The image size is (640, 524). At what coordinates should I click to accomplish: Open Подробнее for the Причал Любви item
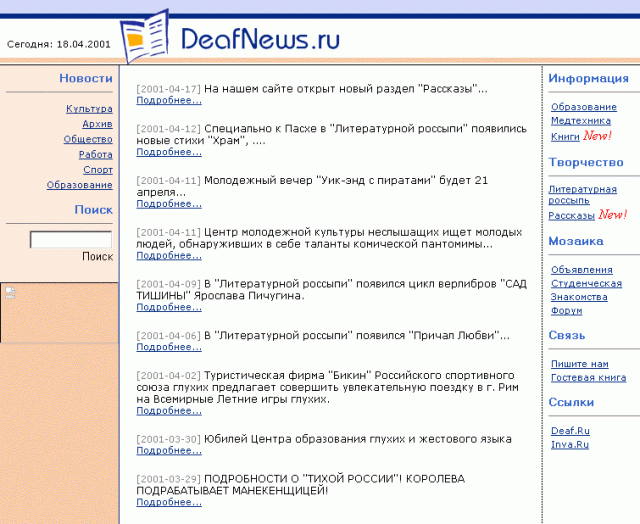click(169, 347)
